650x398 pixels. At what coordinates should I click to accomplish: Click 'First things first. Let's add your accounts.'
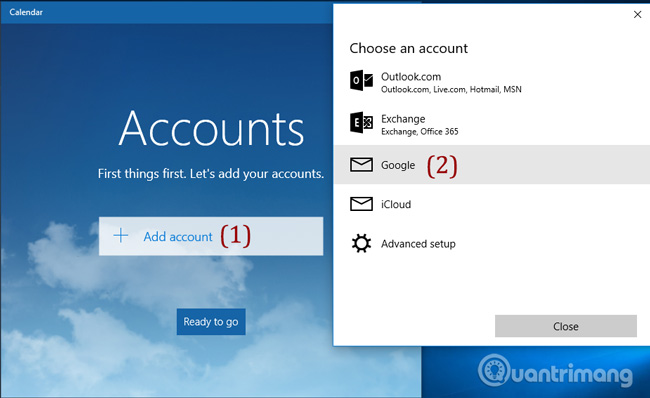[x=211, y=174]
